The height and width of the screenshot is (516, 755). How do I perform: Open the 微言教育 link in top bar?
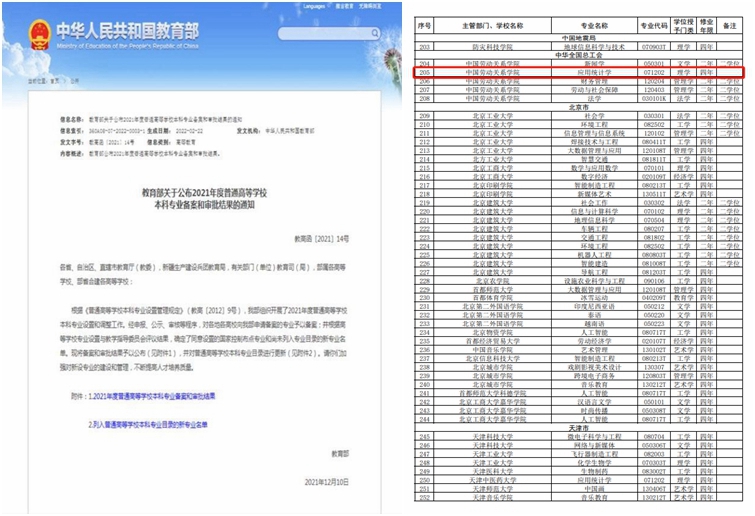pos(344,6)
